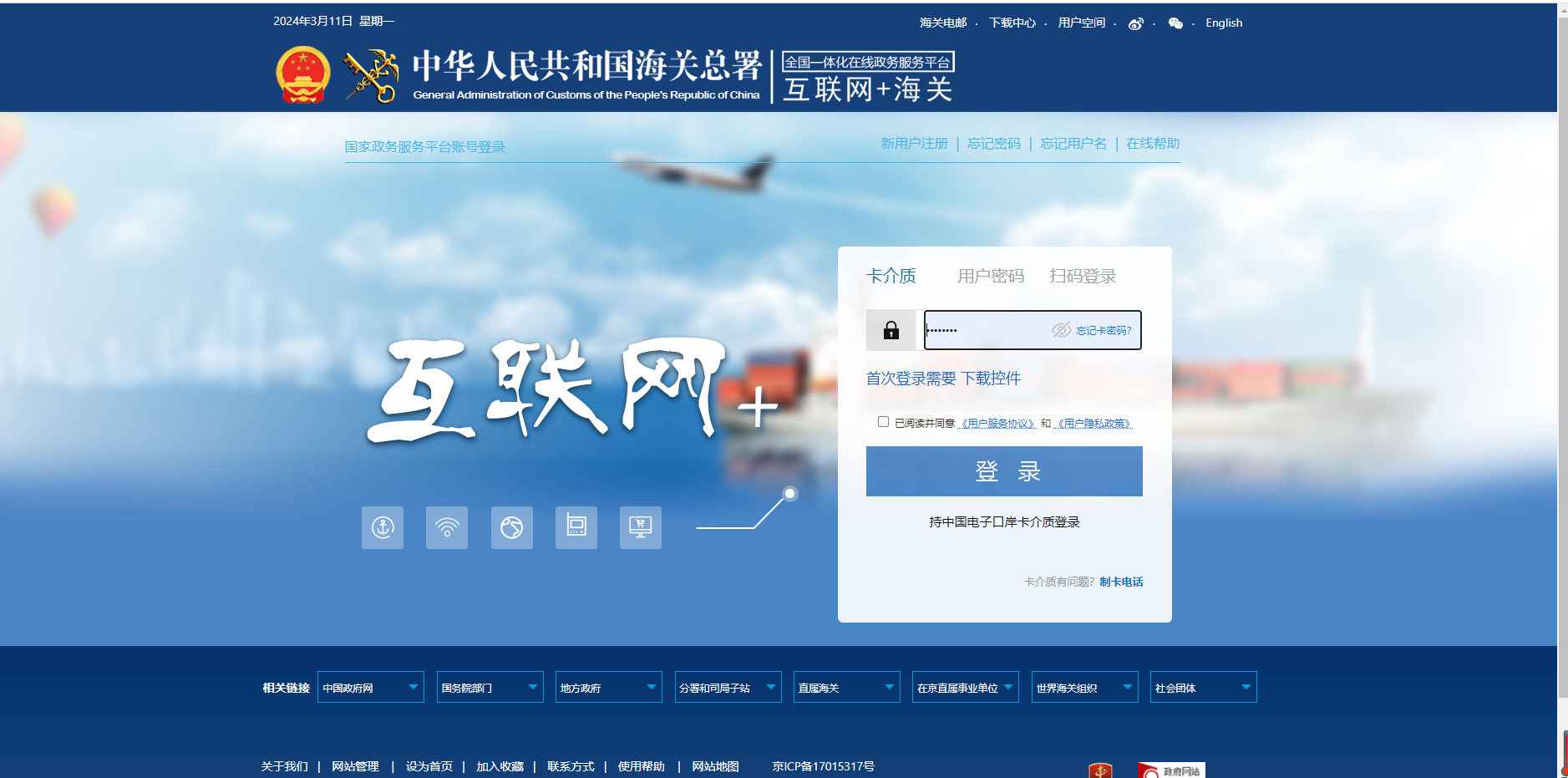Screen dimensions: 1568x778
Task: Expand the 中国政府网 dropdown
Action: (371, 687)
